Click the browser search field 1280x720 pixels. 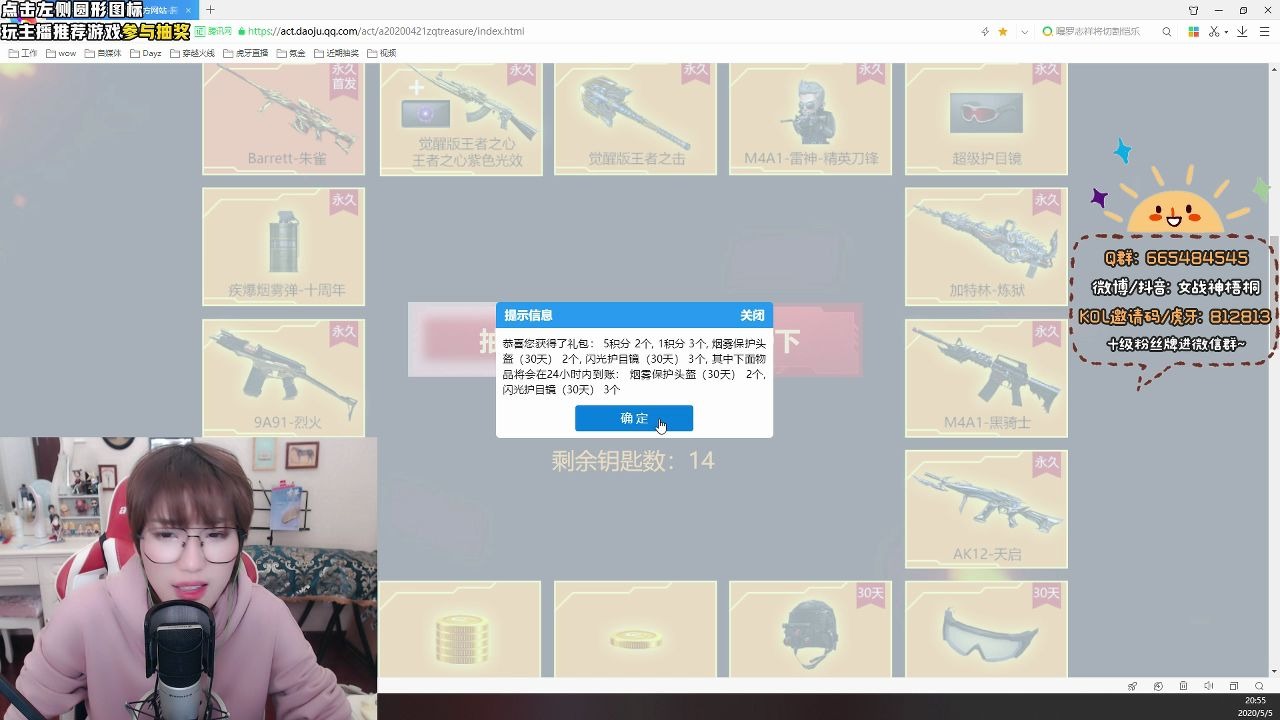pyautogui.click(x=1098, y=32)
